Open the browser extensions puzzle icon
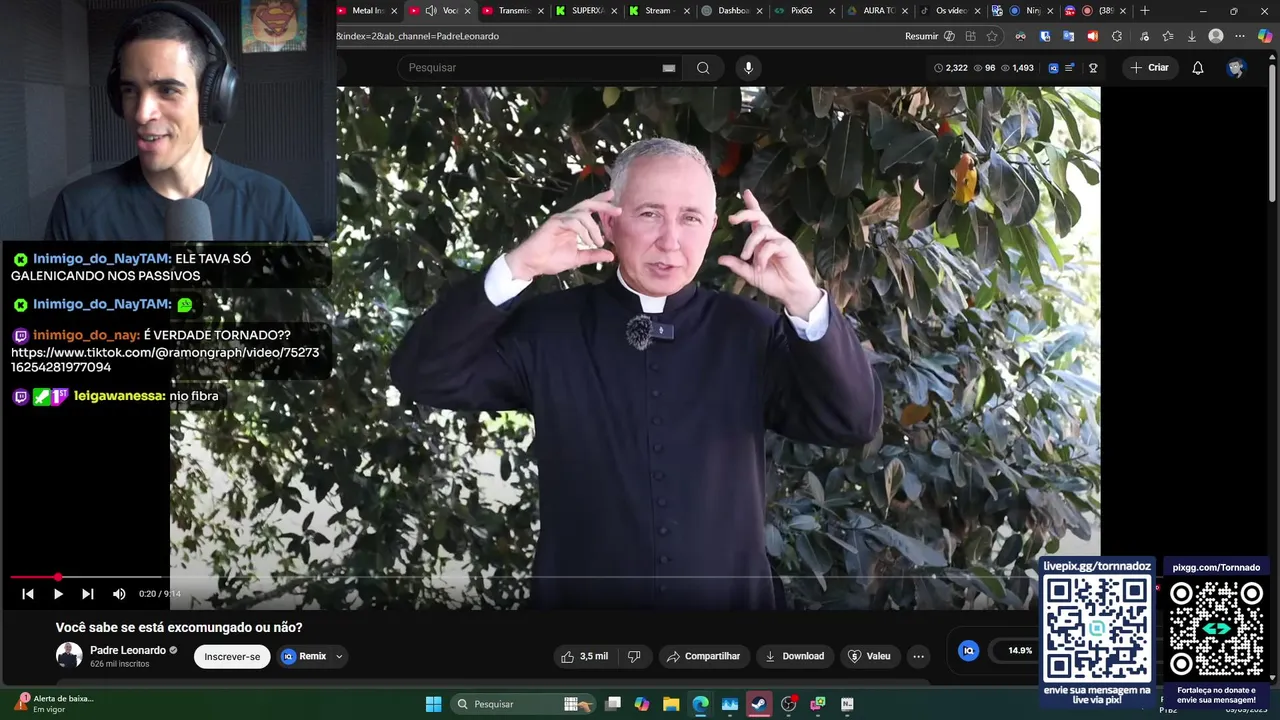Image resolution: width=1280 pixels, height=720 pixels. pos(1117,36)
